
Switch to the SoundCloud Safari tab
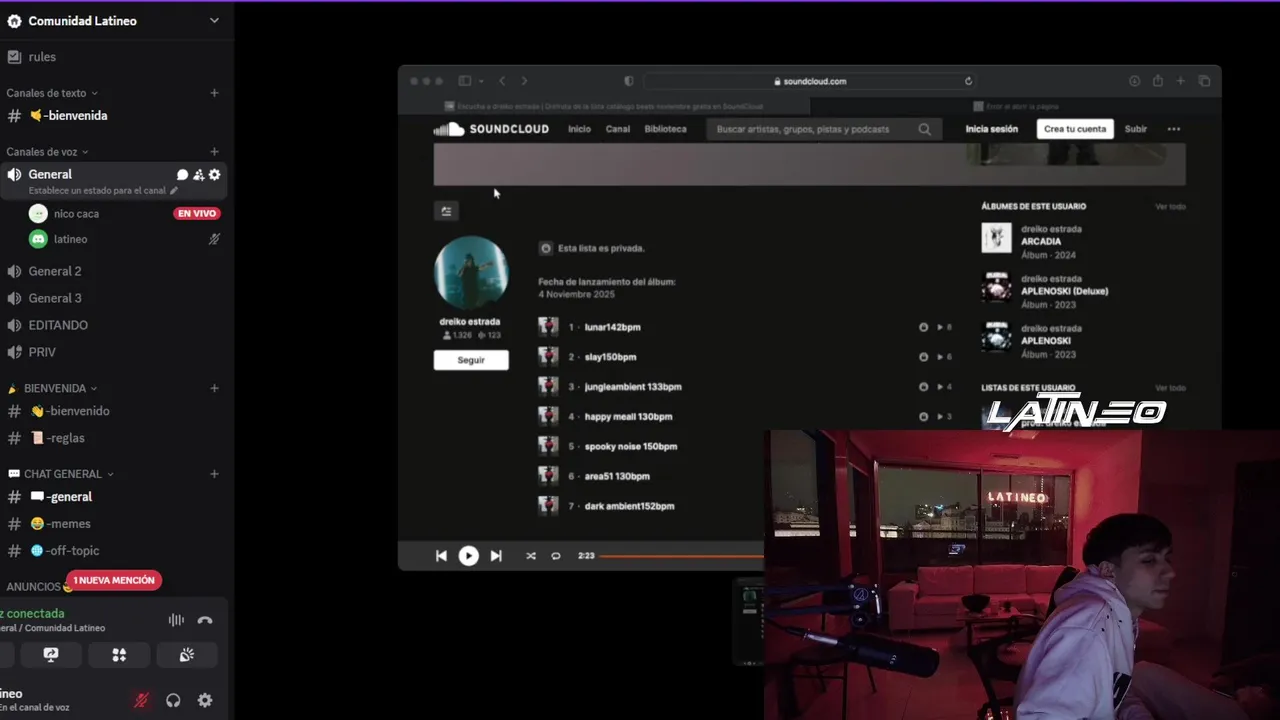tap(604, 106)
